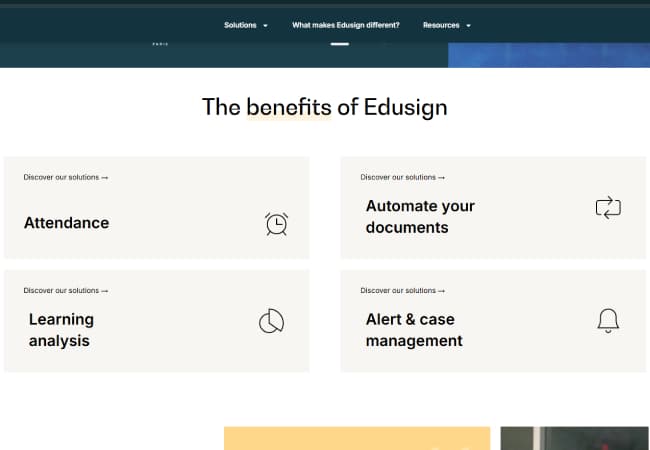This screenshot has width=650, height=450.
Task: Click the arrow next to Solutions
Action: (265, 26)
